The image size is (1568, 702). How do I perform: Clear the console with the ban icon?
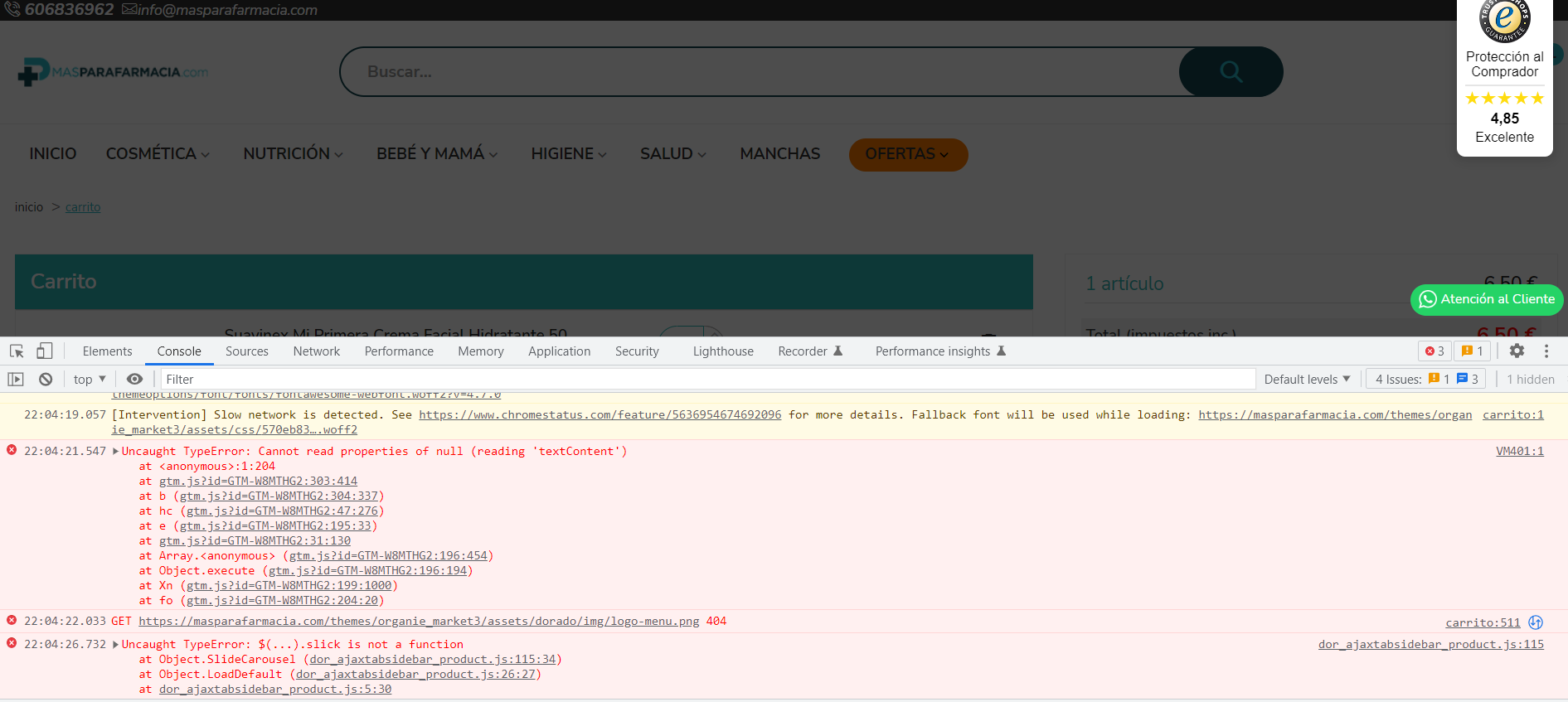coord(46,380)
